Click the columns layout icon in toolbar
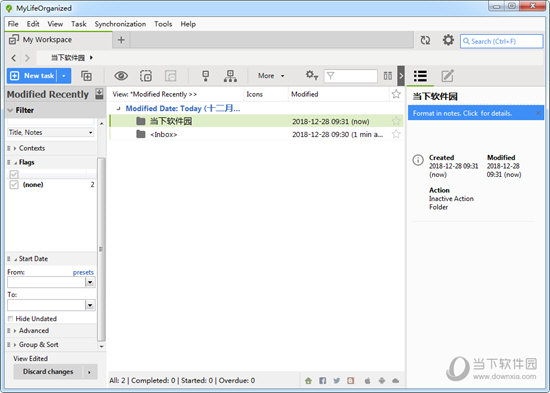 pos(388,76)
